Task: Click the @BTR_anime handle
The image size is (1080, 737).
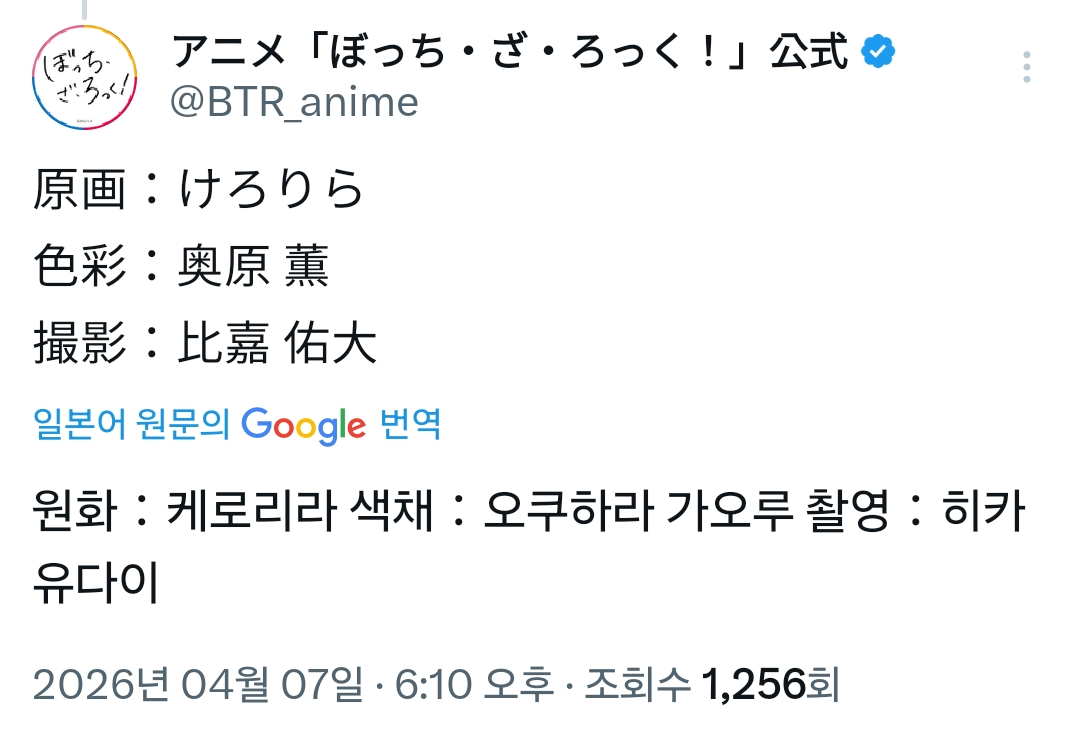Action: pos(295,102)
